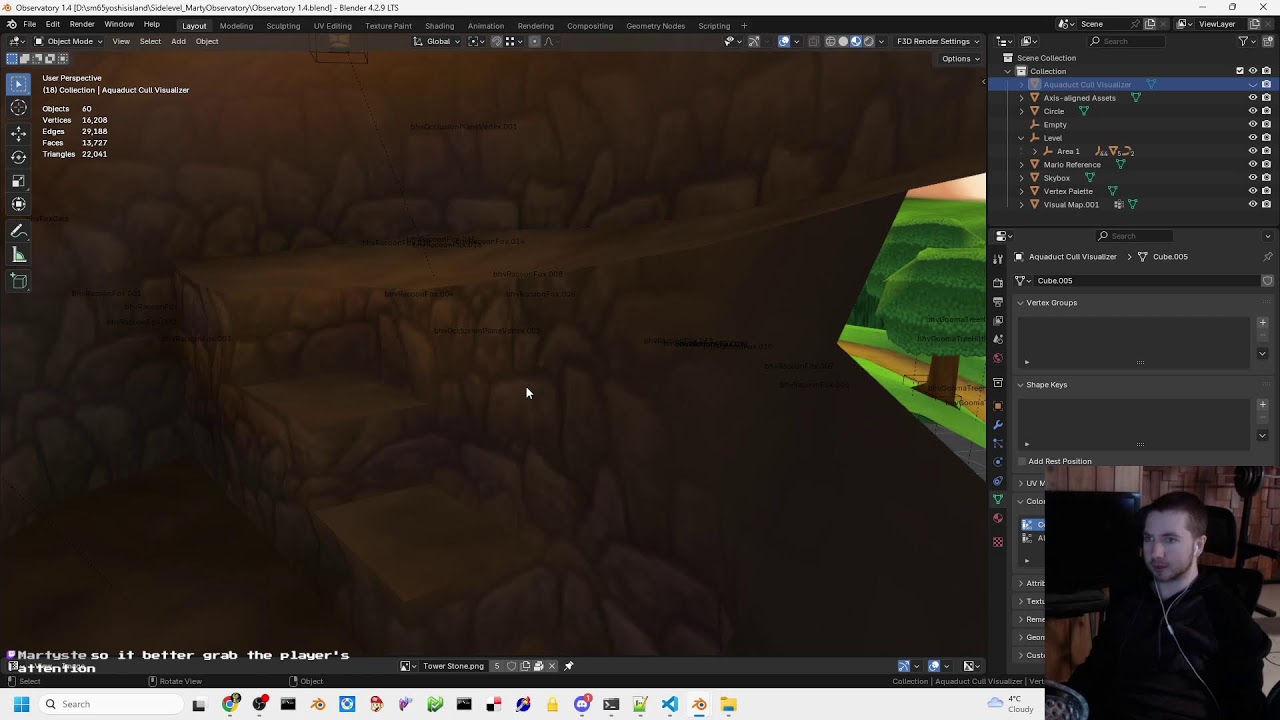Select the Measure tool
The width and height of the screenshot is (1280, 720).
coord(19,256)
